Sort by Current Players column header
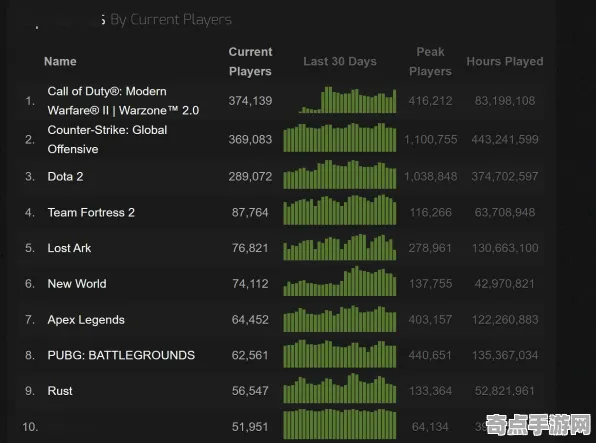596x443 pixels. 250,61
